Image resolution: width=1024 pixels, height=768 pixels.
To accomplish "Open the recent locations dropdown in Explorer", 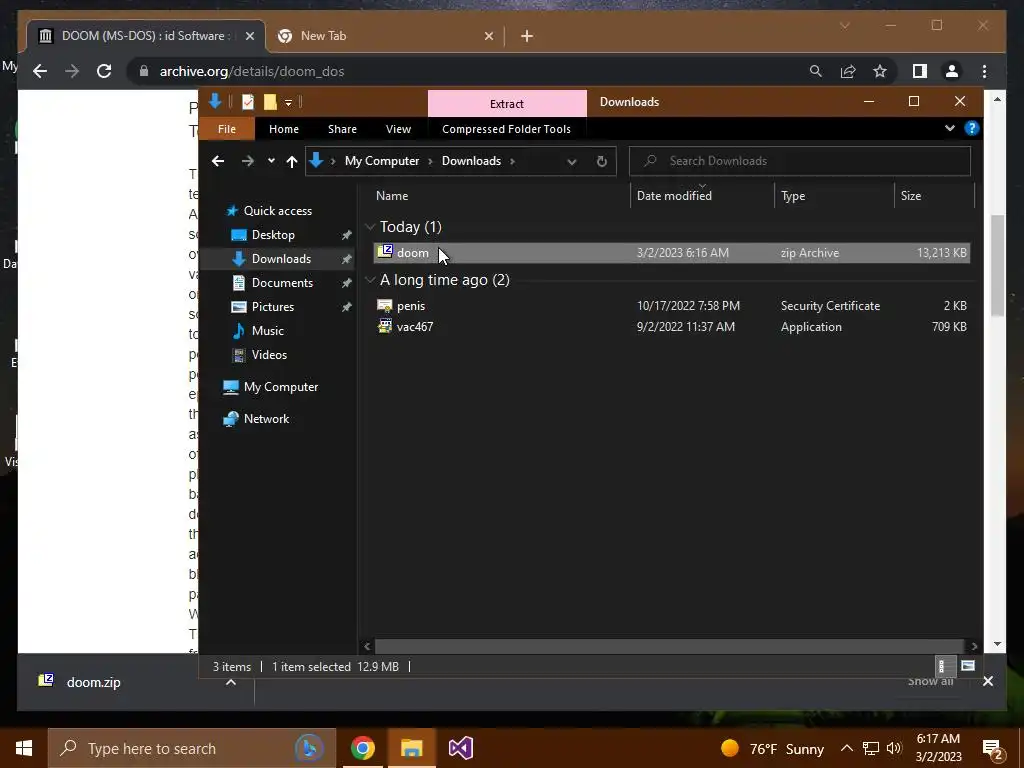I will tap(271, 161).
